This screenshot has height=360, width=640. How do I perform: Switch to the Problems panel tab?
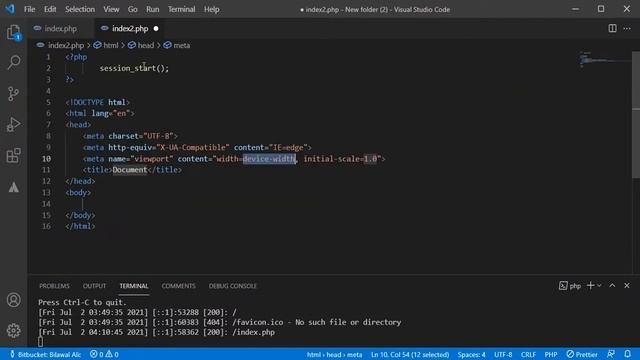(x=54, y=286)
